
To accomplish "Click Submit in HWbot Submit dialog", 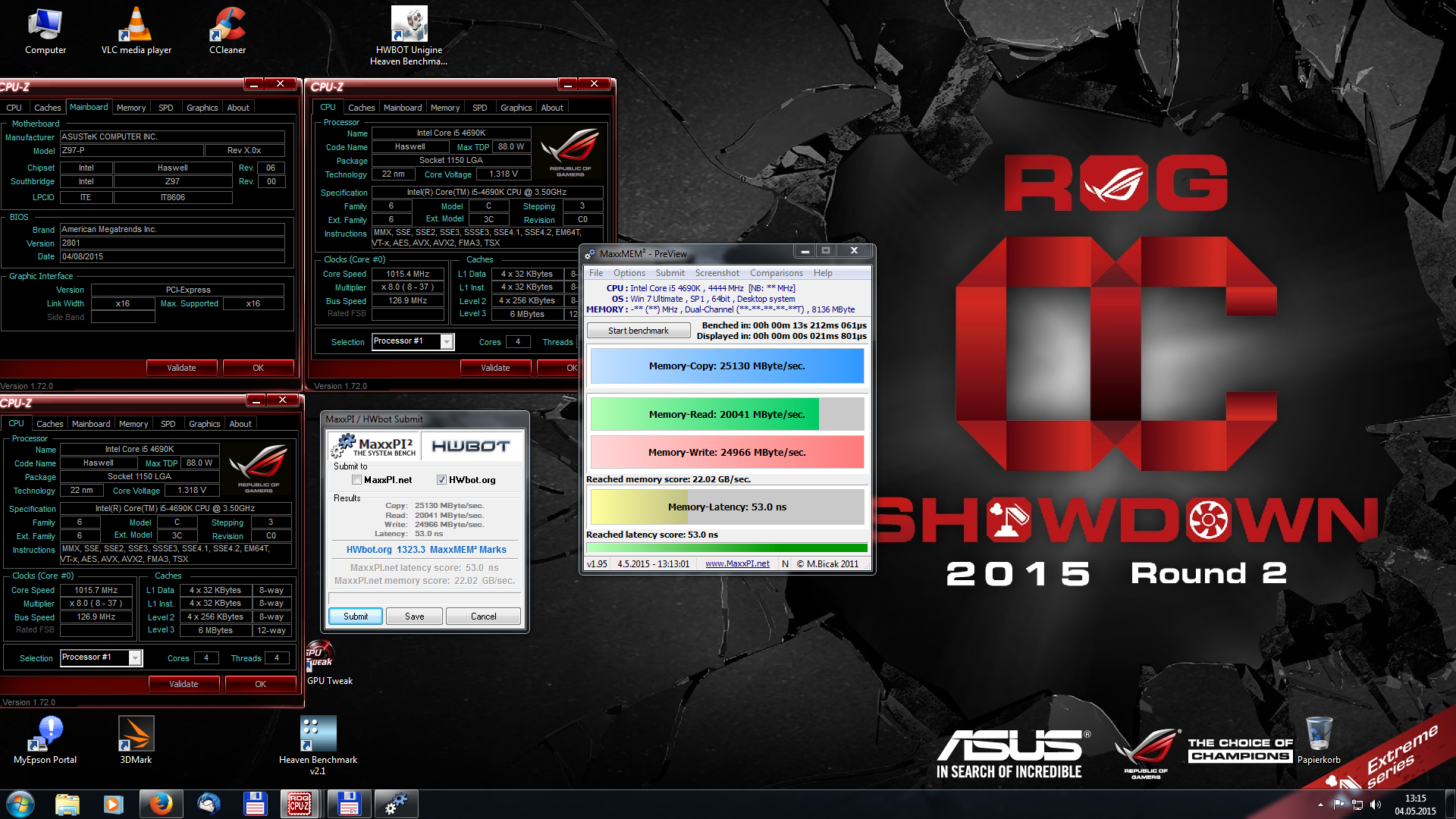I will [x=356, y=617].
